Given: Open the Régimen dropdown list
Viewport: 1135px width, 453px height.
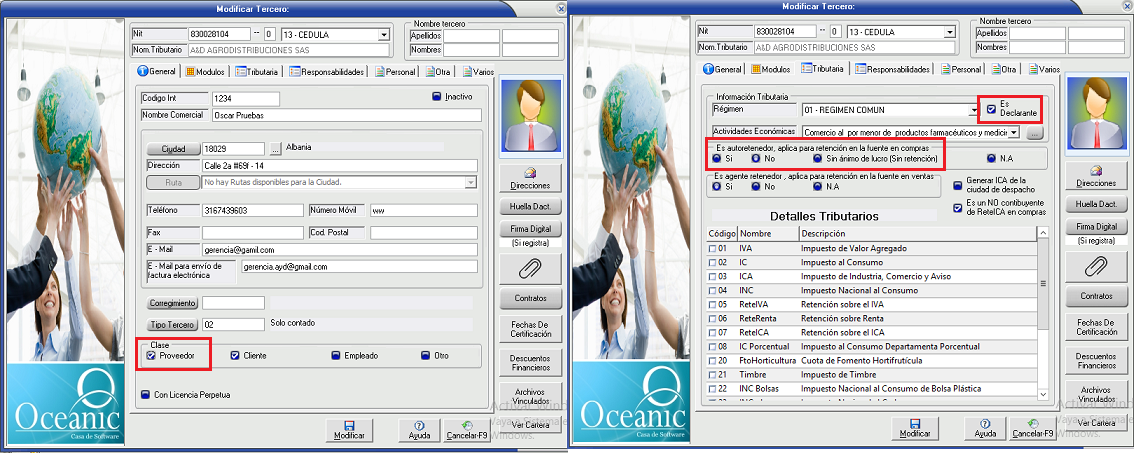Looking at the screenshot, I should (973, 109).
